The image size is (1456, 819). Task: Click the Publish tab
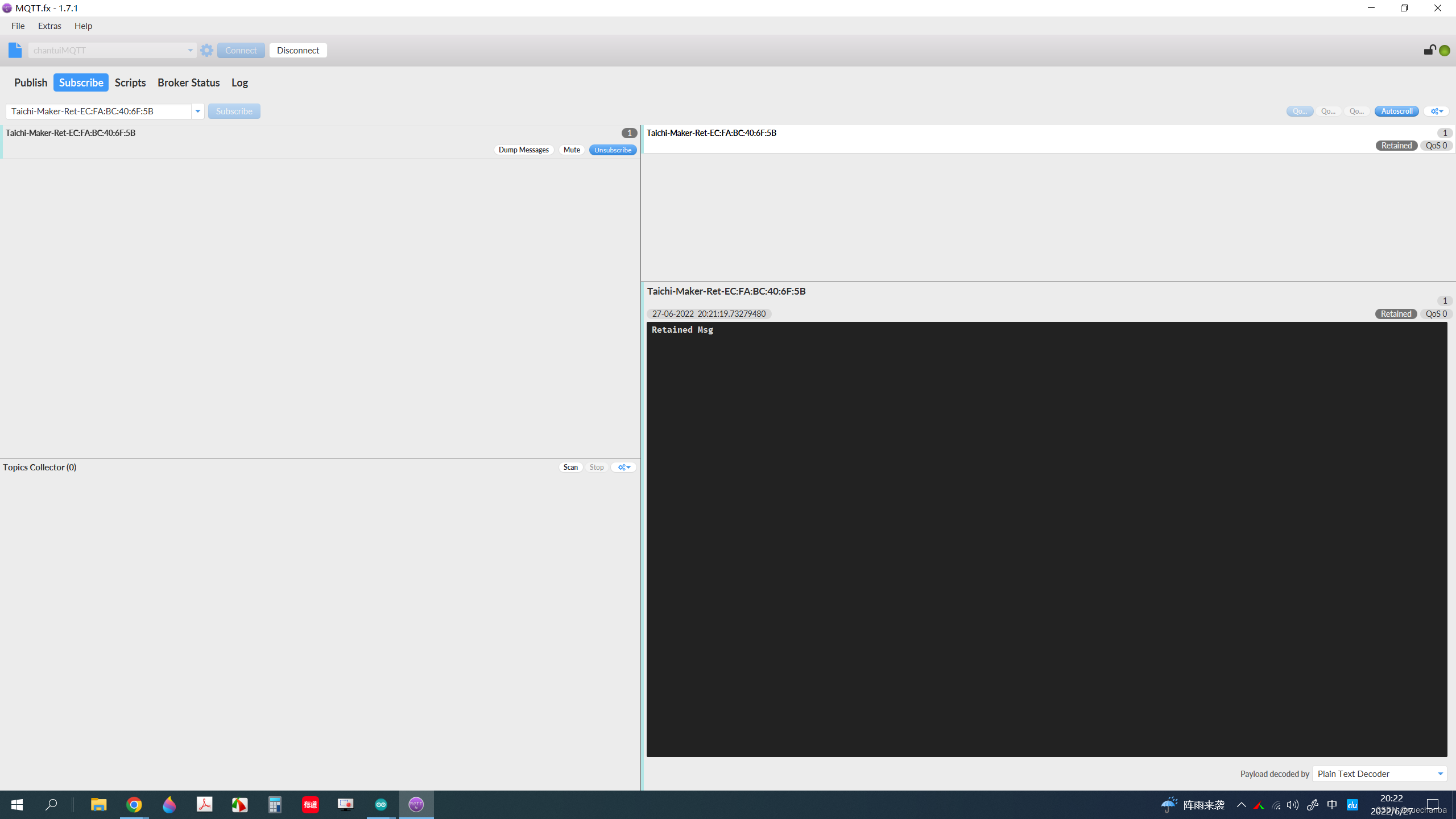tap(31, 82)
